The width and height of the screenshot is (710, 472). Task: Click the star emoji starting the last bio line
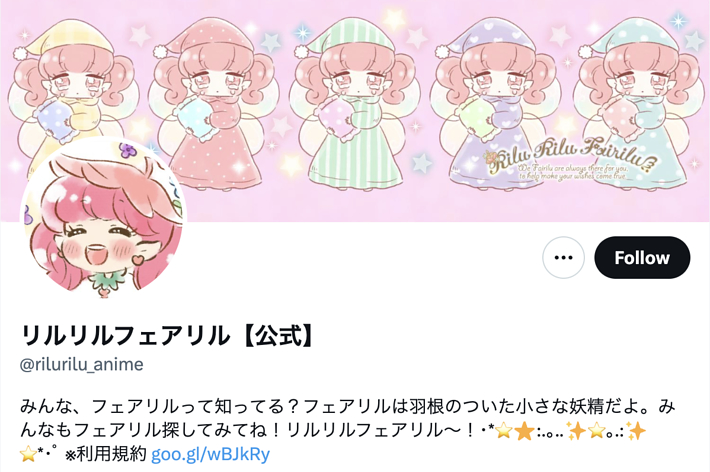point(28,454)
